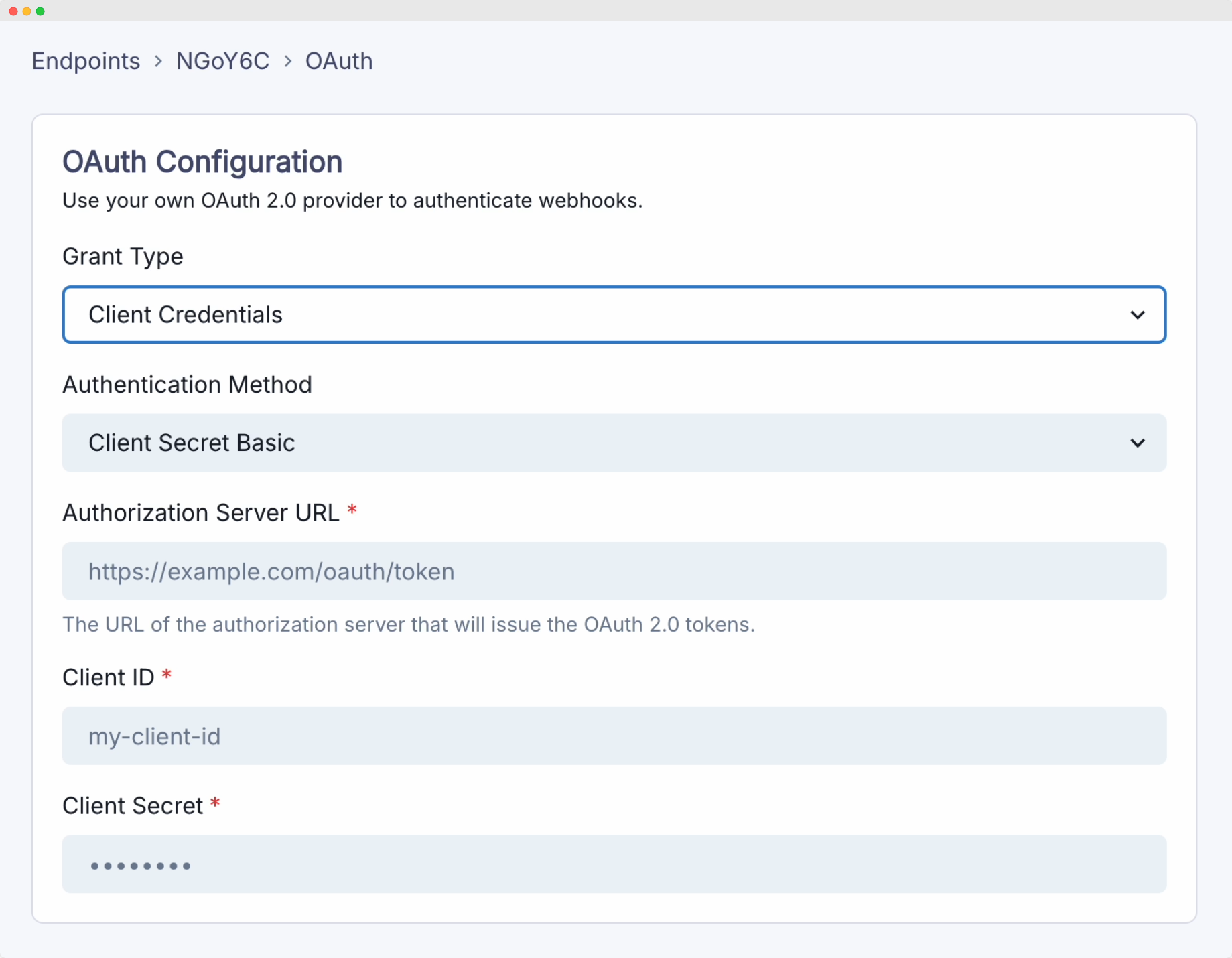Viewport: 1232px width, 958px height.
Task: Click the placeholder text https://example.com/oauth/token
Action: (x=271, y=571)
